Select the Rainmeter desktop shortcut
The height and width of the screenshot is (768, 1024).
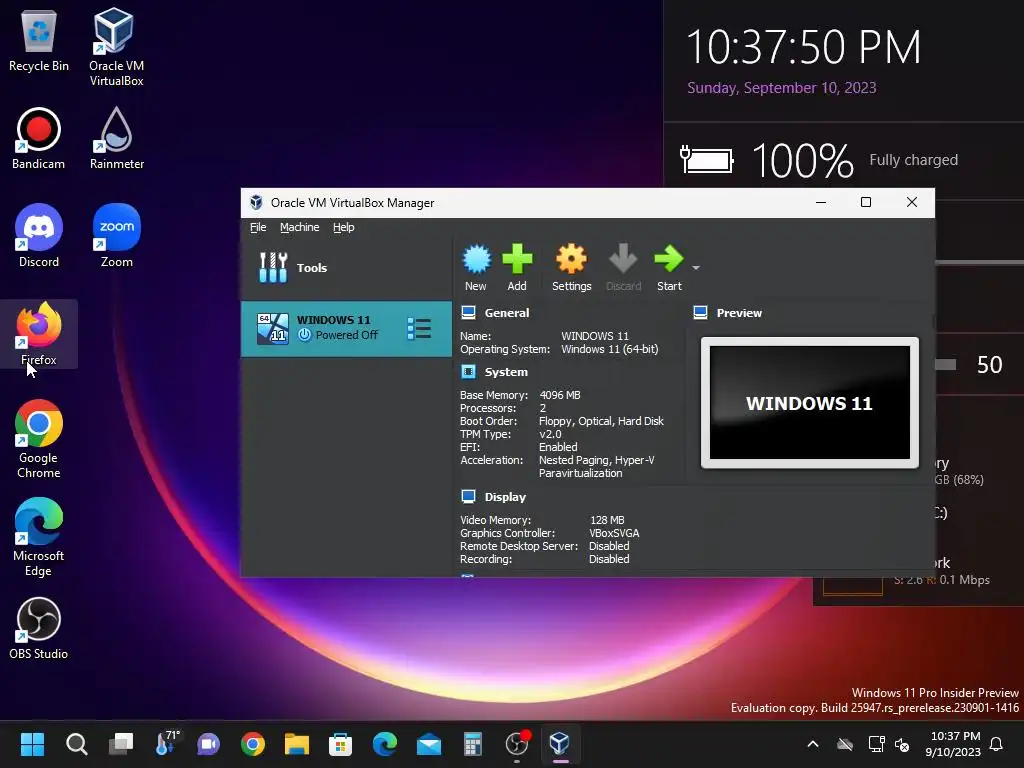[x=116, y=138]
